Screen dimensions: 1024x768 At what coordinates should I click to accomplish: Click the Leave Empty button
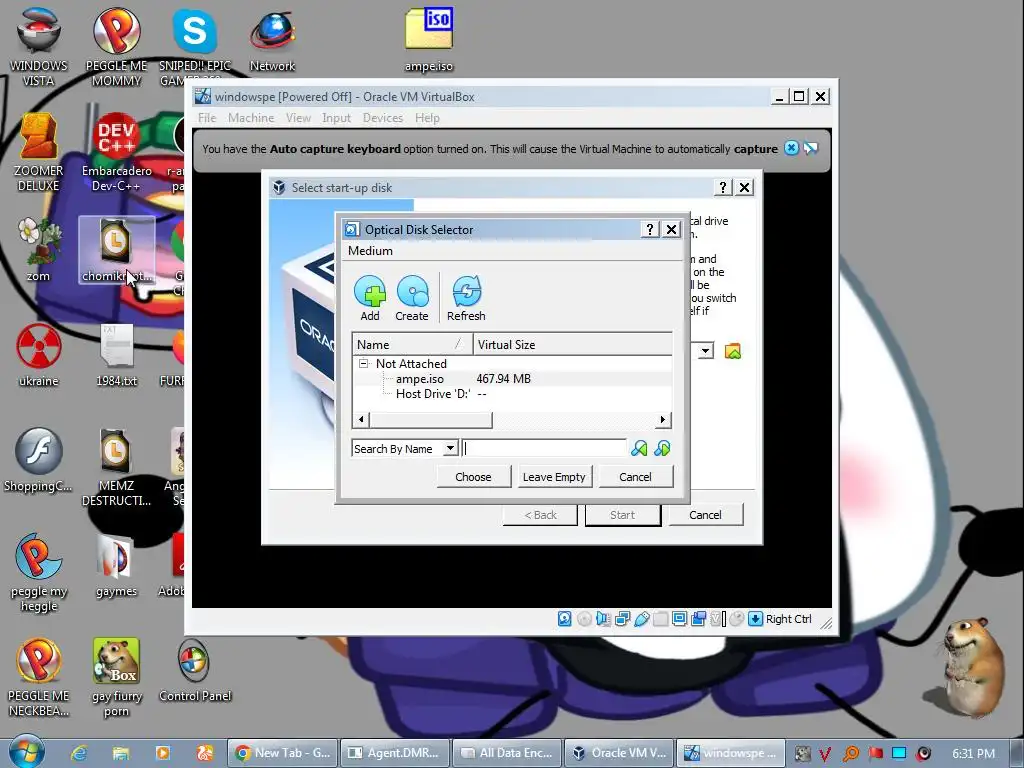point(554,477)
